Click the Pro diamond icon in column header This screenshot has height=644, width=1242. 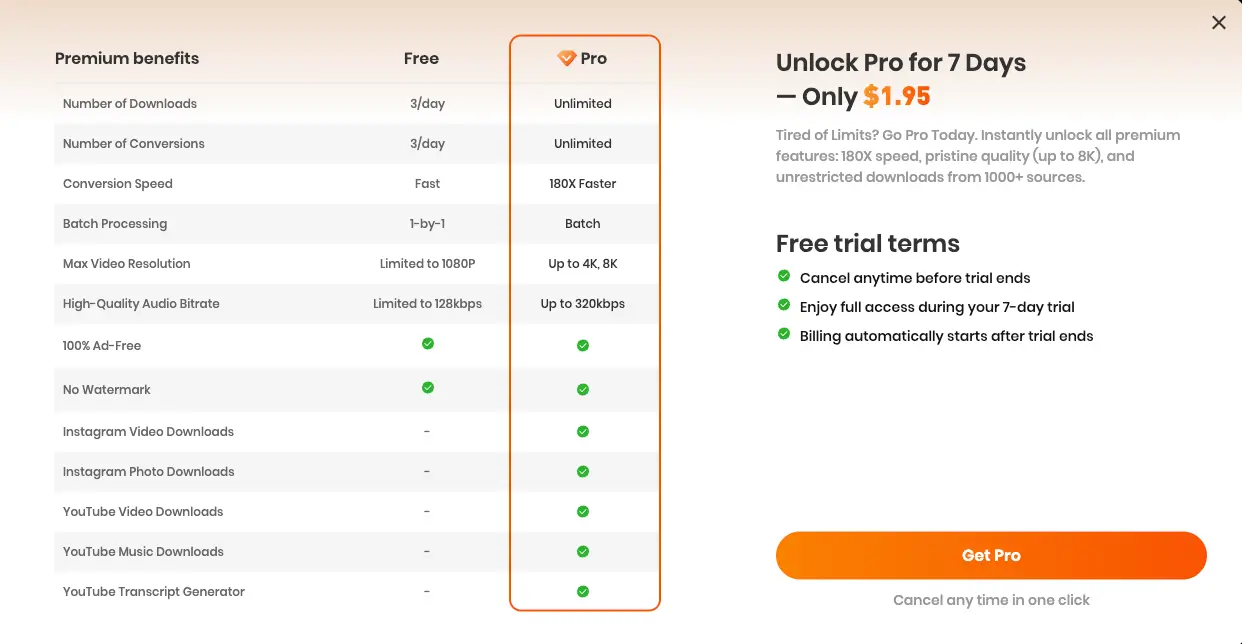[567, 58]
